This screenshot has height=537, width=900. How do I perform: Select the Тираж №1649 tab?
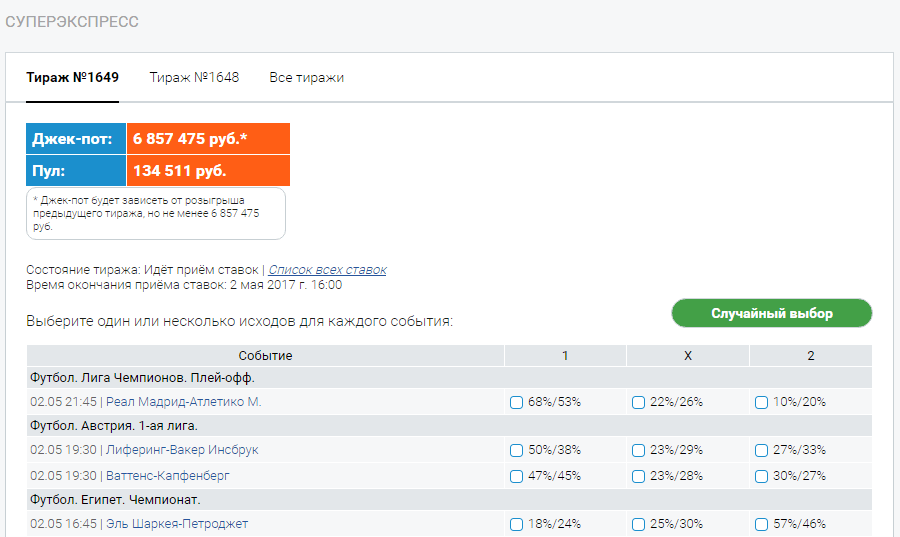click(72, 77)
